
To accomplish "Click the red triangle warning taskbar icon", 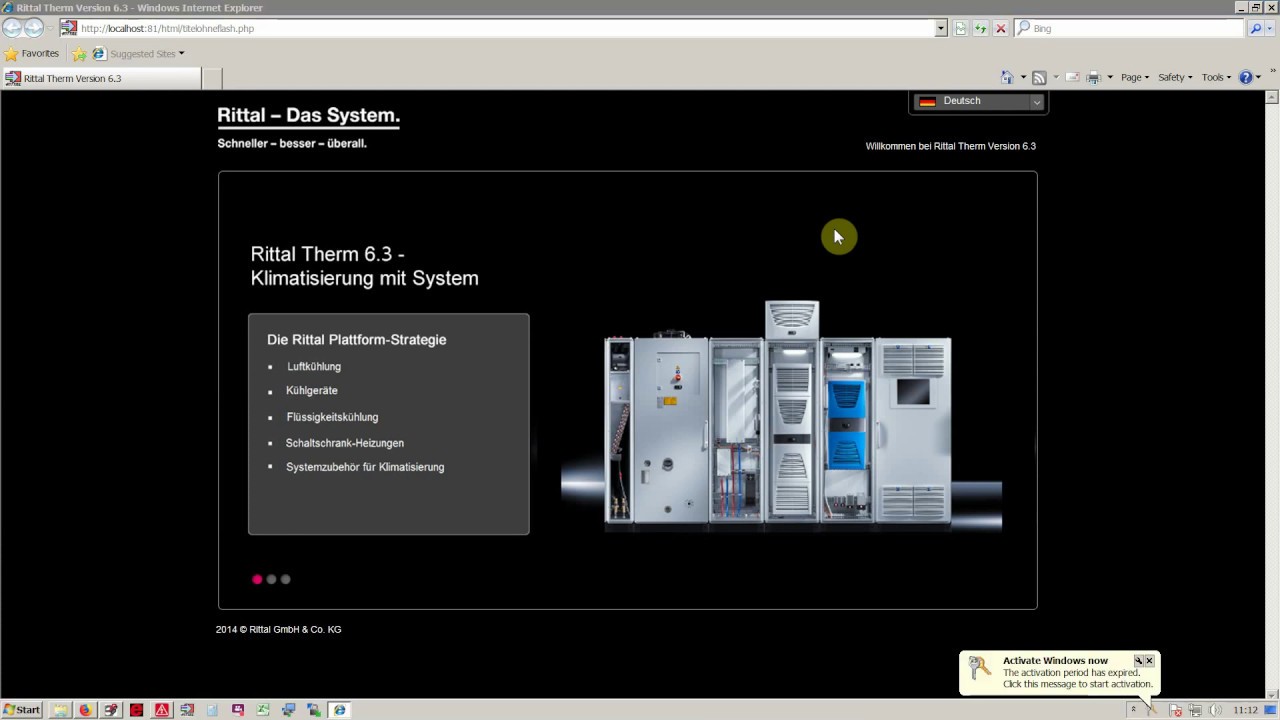I will point(161,710).
